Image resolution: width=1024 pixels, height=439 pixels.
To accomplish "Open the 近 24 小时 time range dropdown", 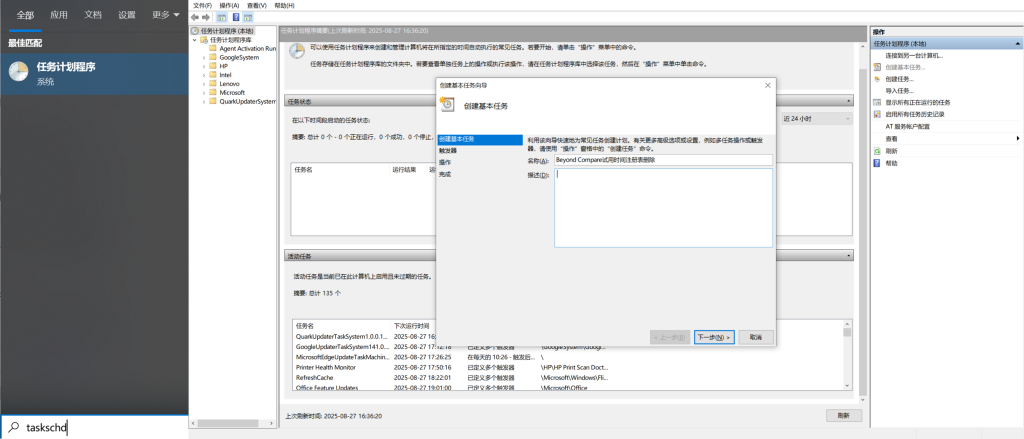I will (817, 119).
